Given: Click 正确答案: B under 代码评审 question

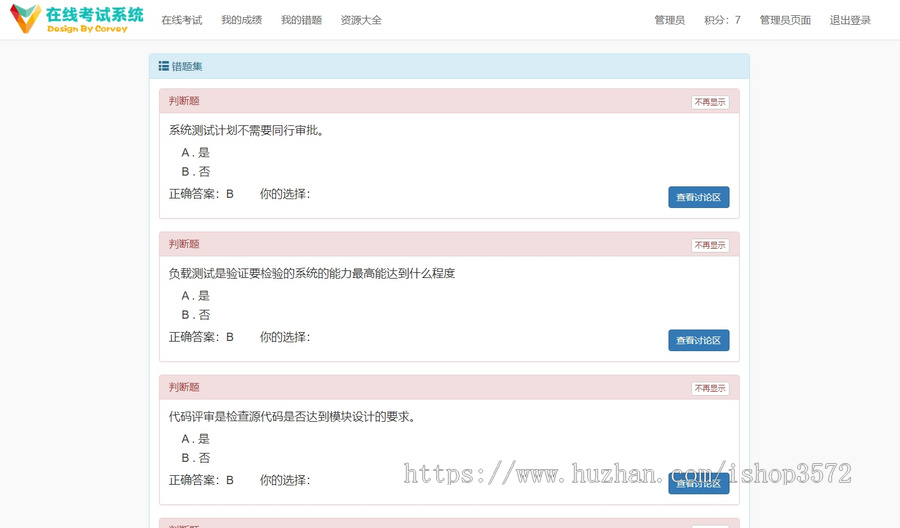Looking at the screenshot, I should click(201, 480).
